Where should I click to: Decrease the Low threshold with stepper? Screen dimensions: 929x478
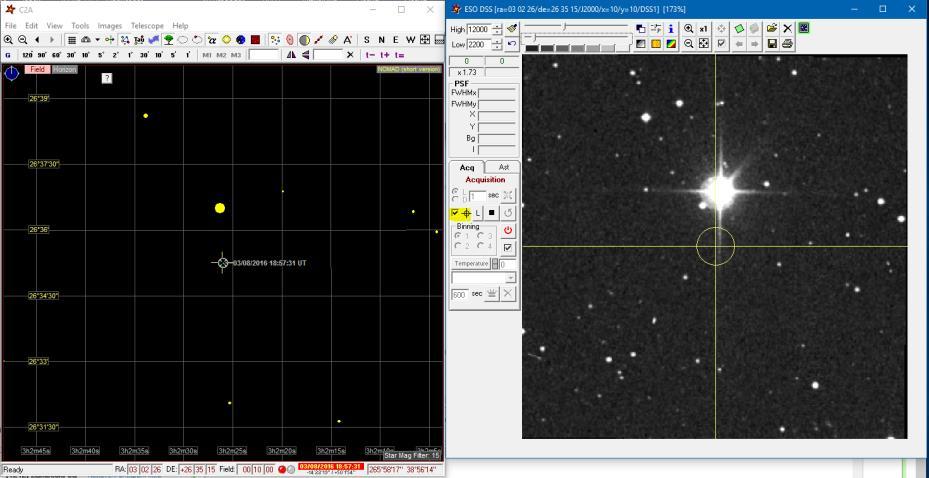(497, 47)
